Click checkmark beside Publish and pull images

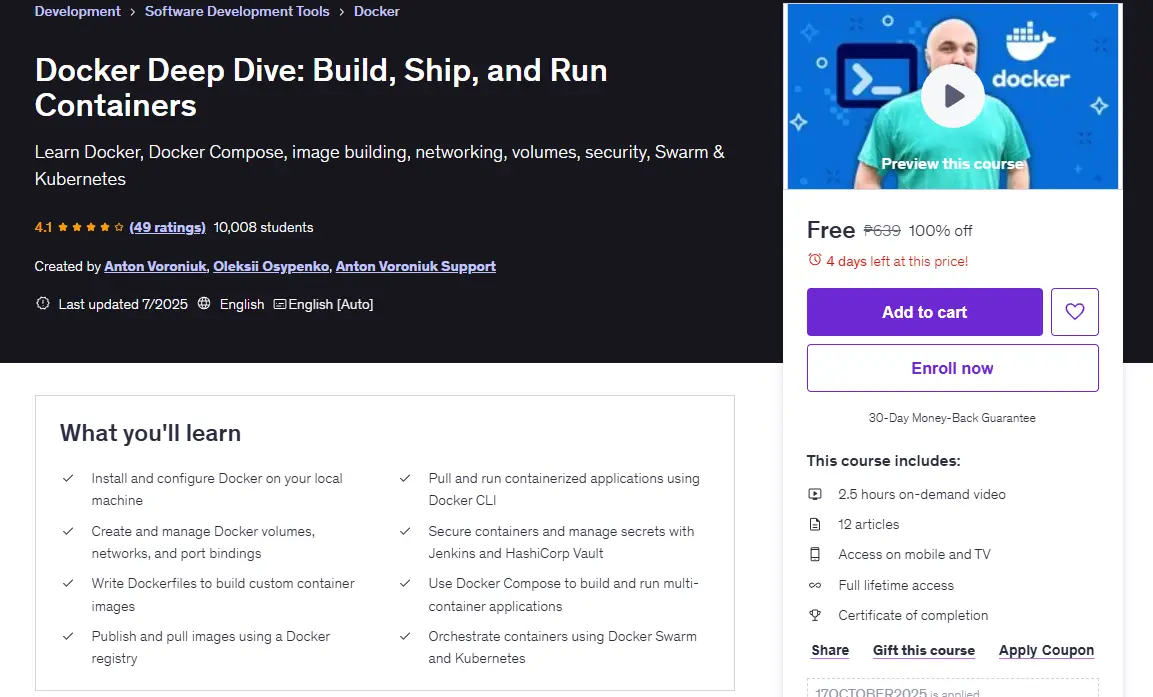[x=68, y=637]
